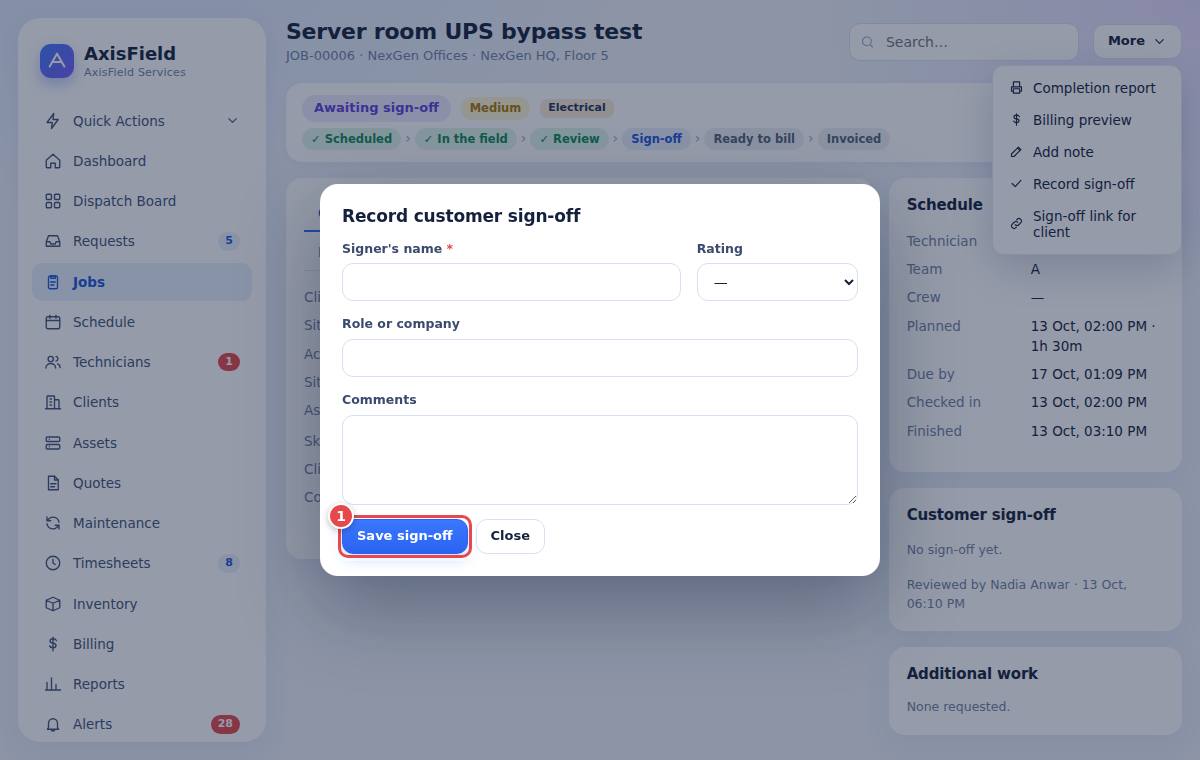
Task: Click the Technicians people icon
Action: click(53, 362)
